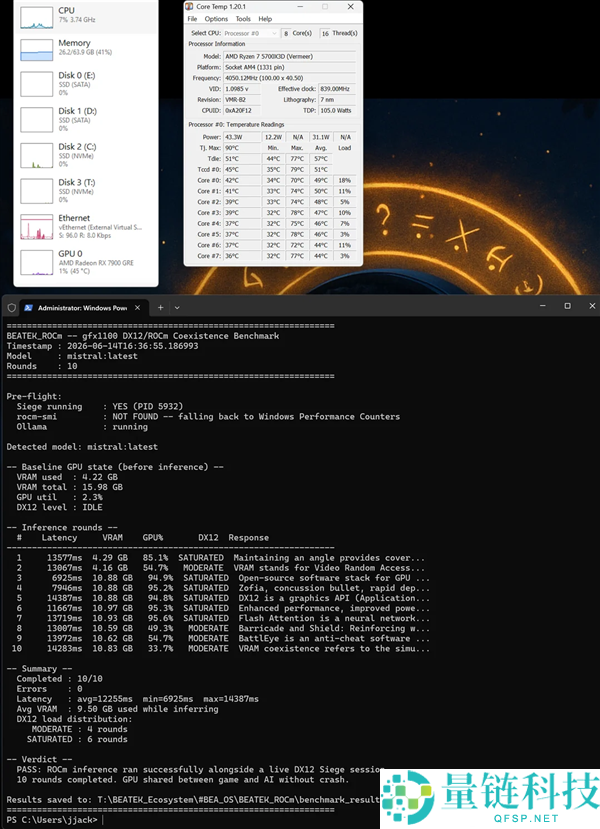Screen dimensions: 600x829
Task: Click the Revision VMR-B2 value
Action: 242,100
